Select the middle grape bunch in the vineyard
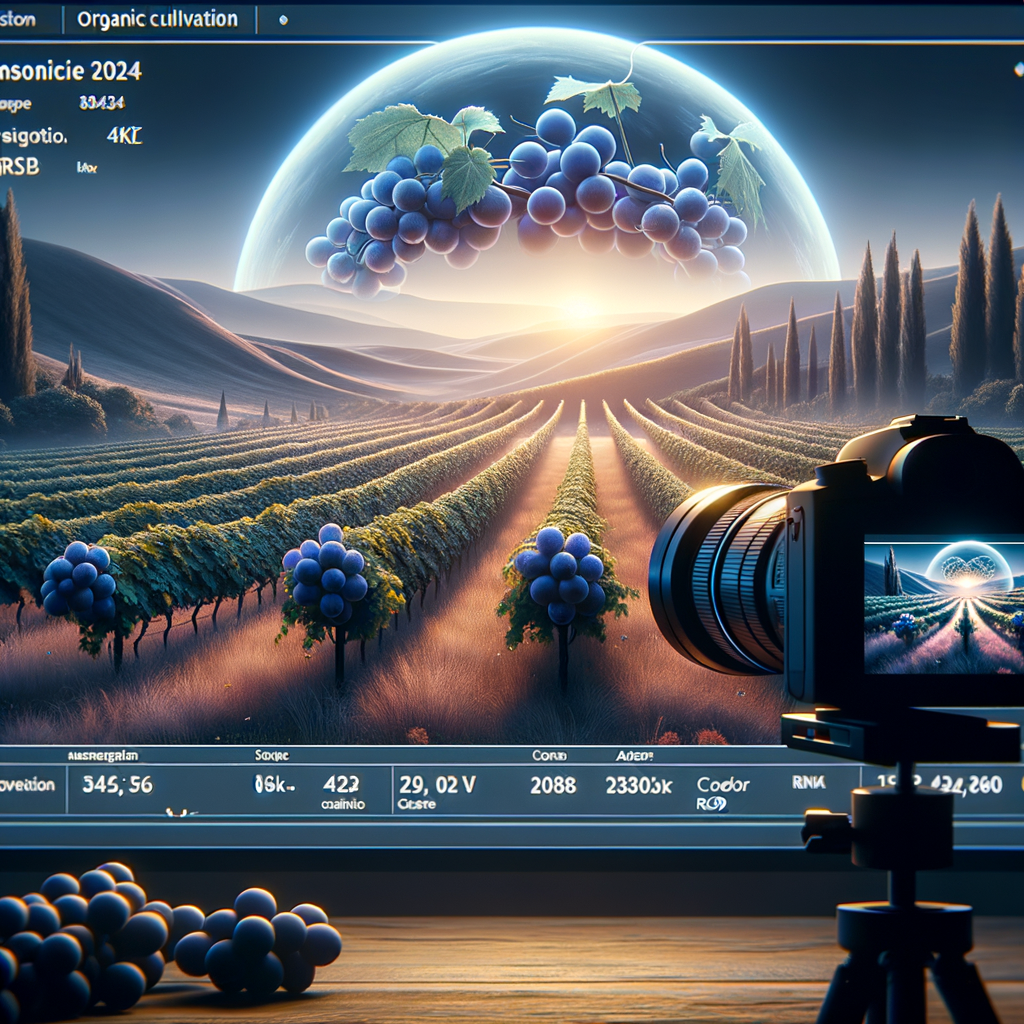 point(326,571)
